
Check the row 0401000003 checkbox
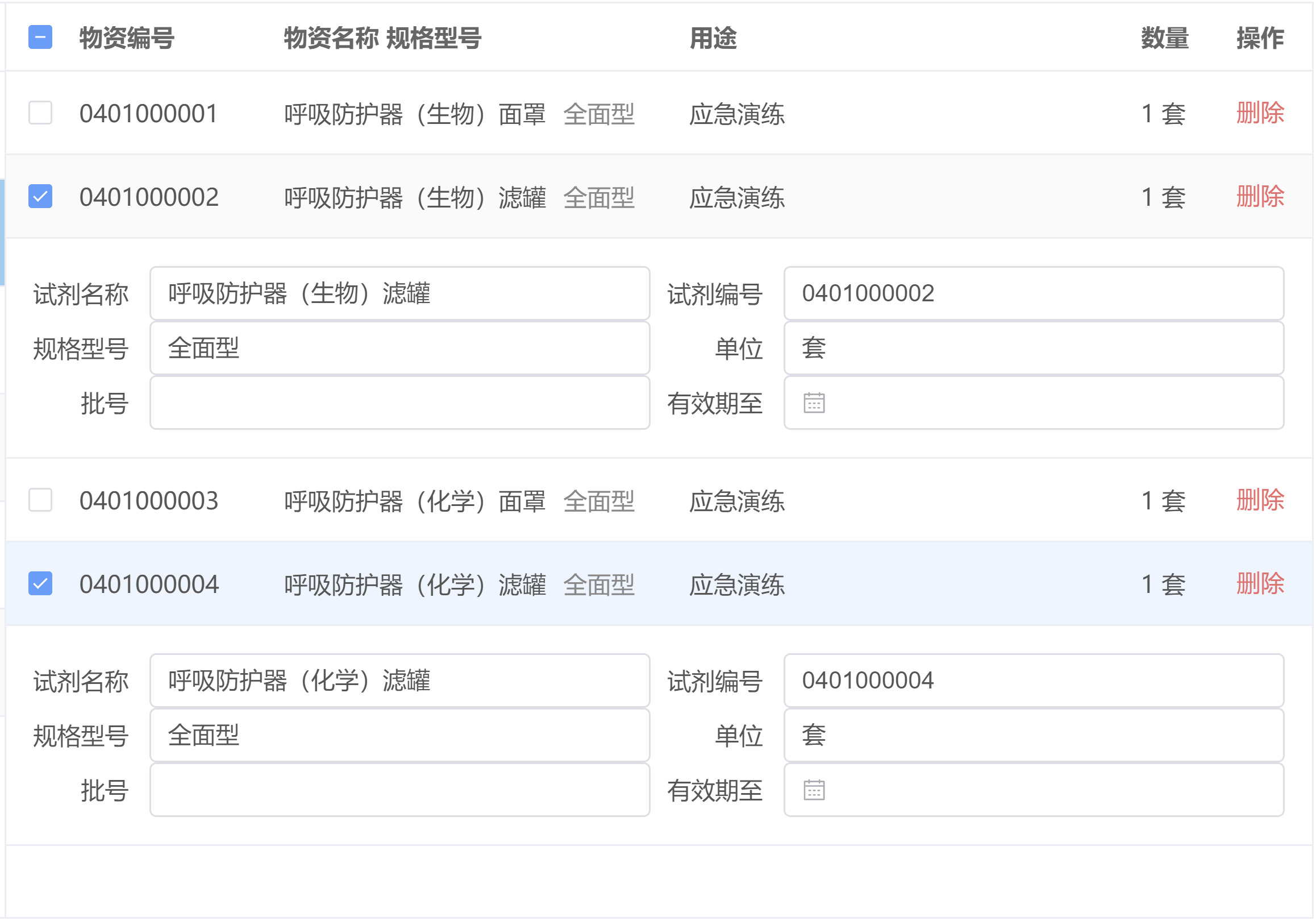[40, 500]
